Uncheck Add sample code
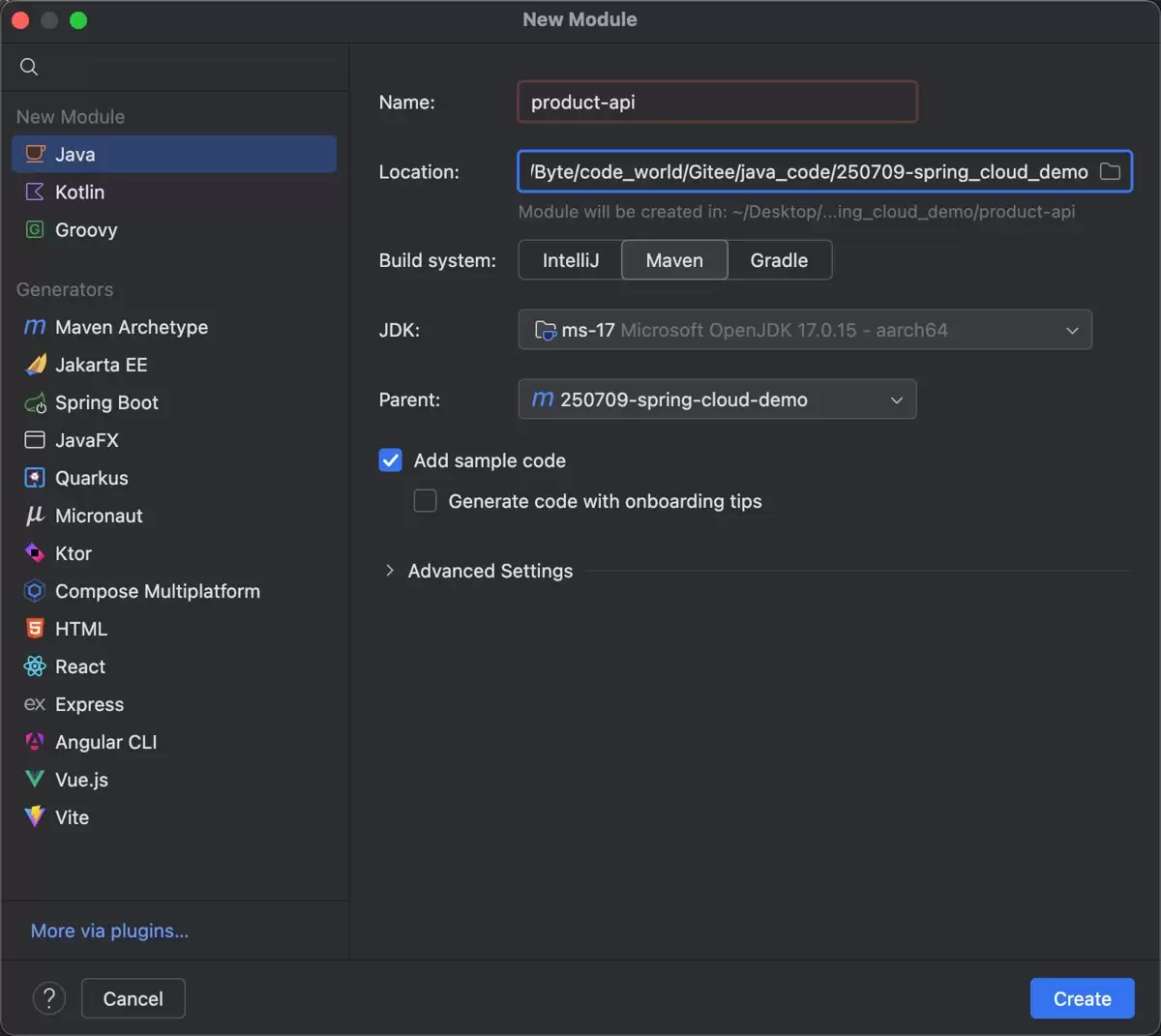This screenshot has width=1161, height=1036. 391,460
